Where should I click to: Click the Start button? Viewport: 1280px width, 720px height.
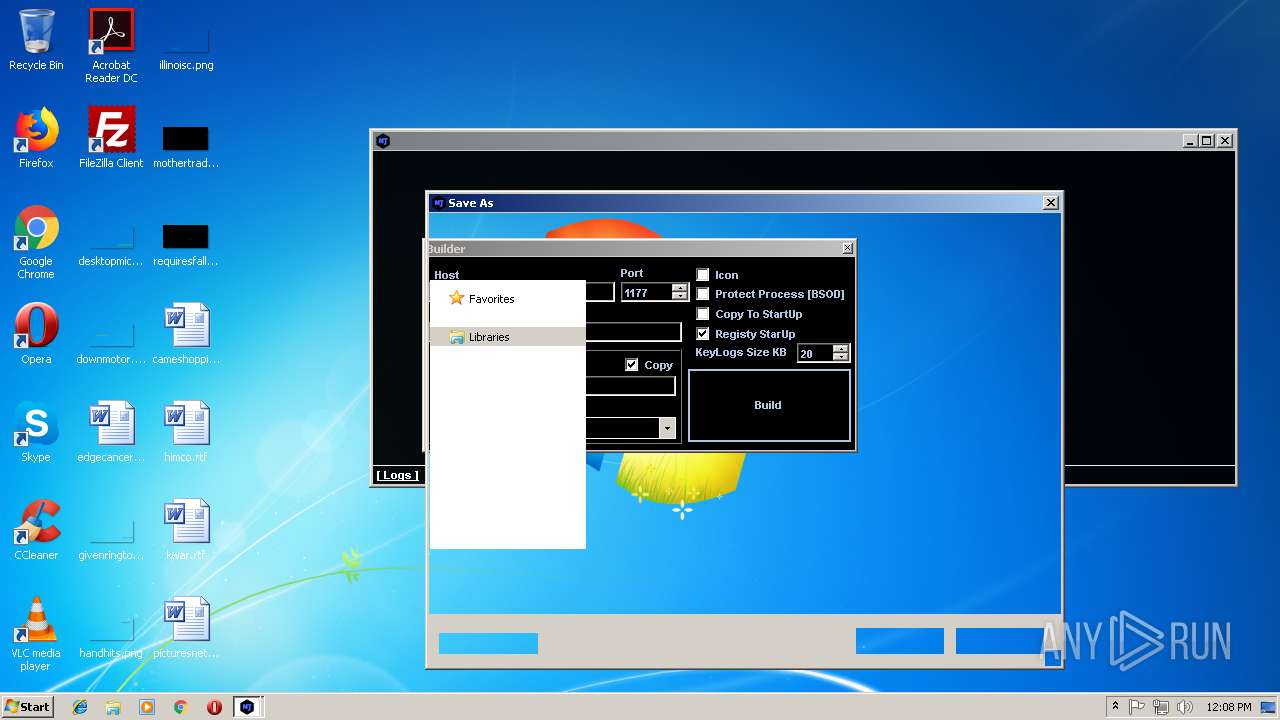27,707
